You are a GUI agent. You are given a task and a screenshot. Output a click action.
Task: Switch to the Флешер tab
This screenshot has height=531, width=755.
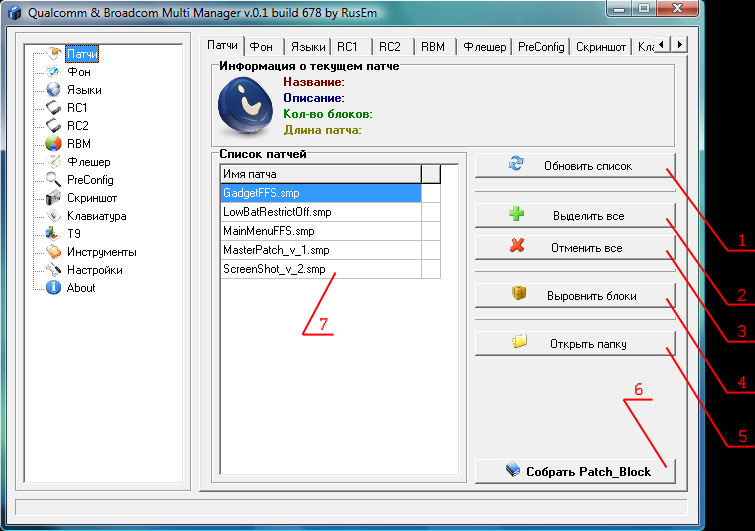[x=483, y=46]
